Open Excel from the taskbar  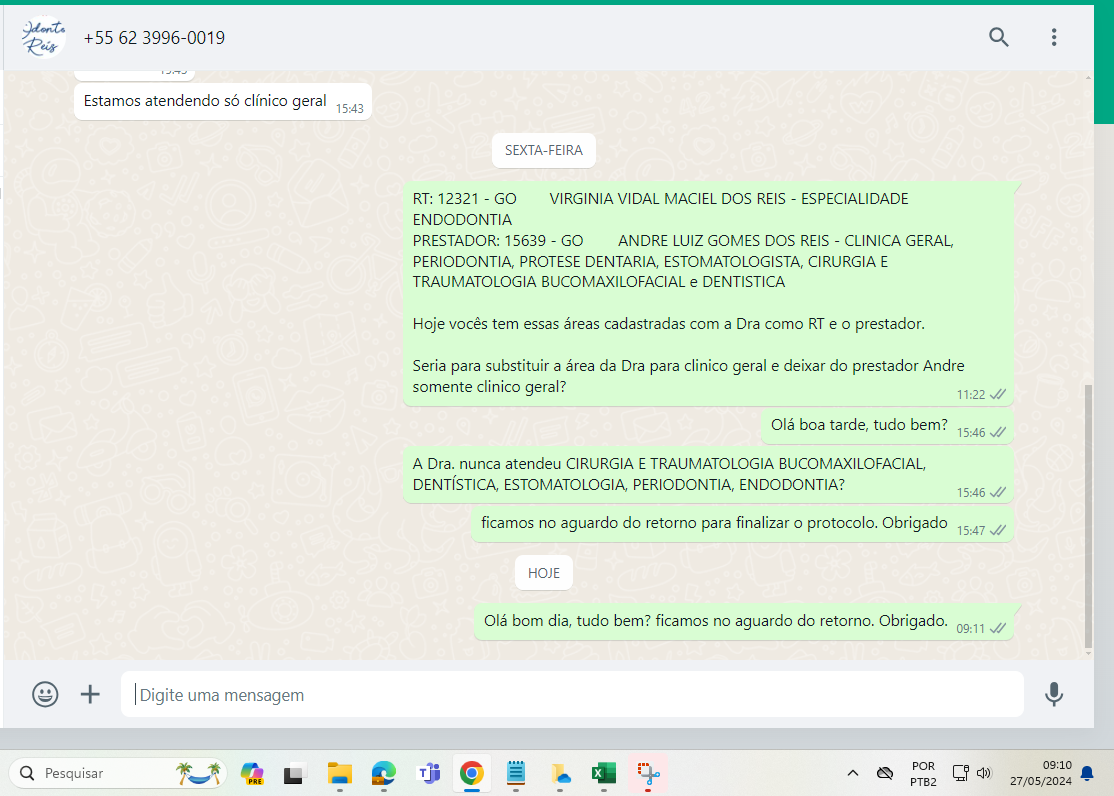tap(604, 773)
